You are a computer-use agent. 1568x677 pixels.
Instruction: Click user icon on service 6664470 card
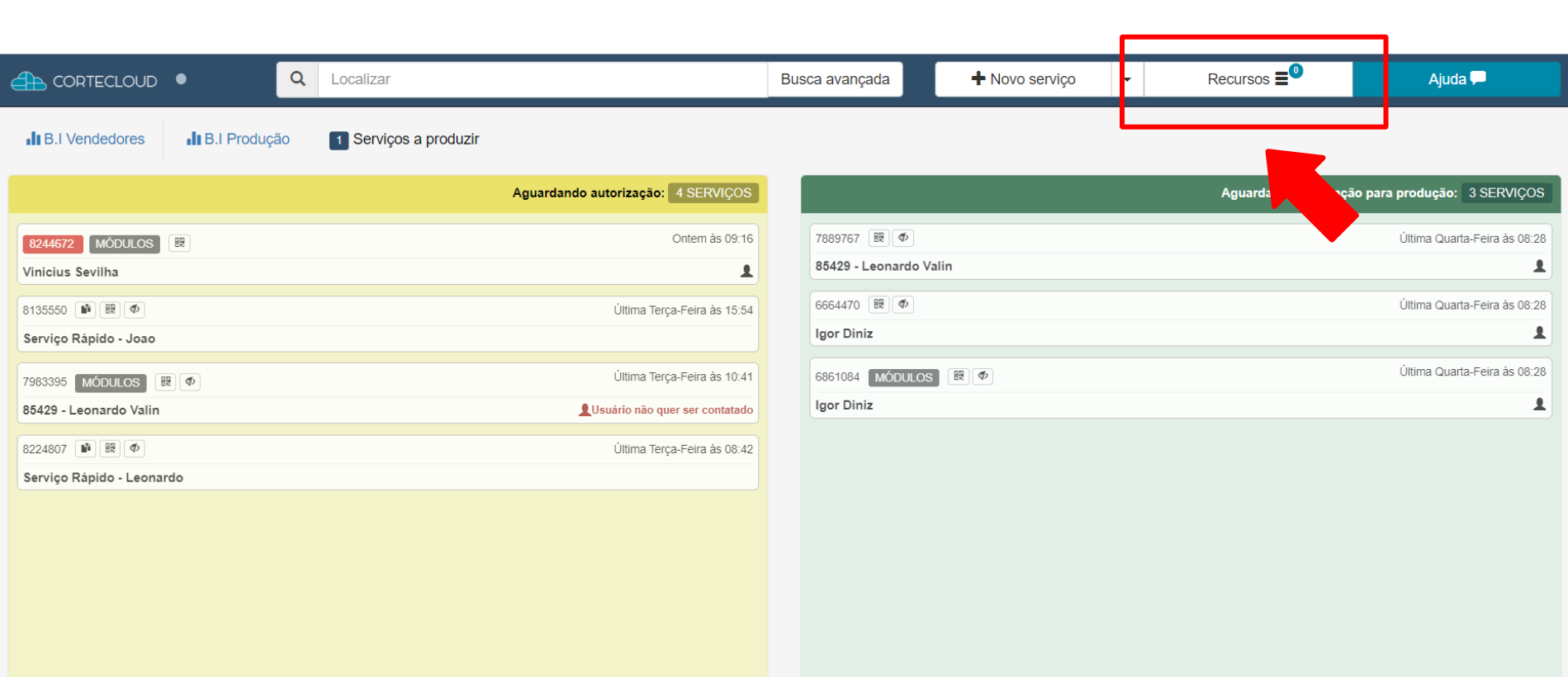[x=1539, y=333]
